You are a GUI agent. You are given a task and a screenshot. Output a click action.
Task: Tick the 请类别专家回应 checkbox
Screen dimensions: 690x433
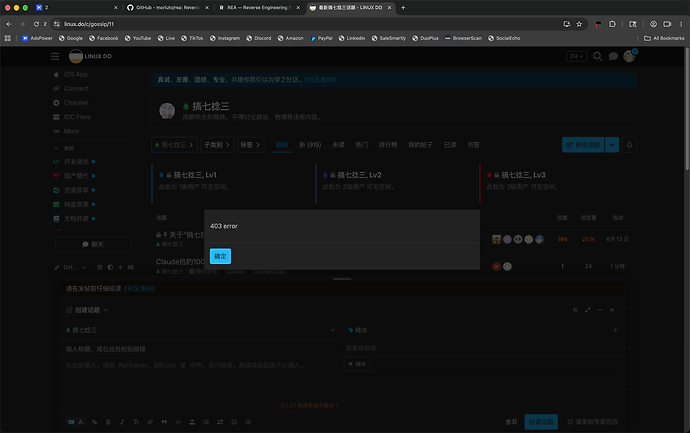(570, 422)
